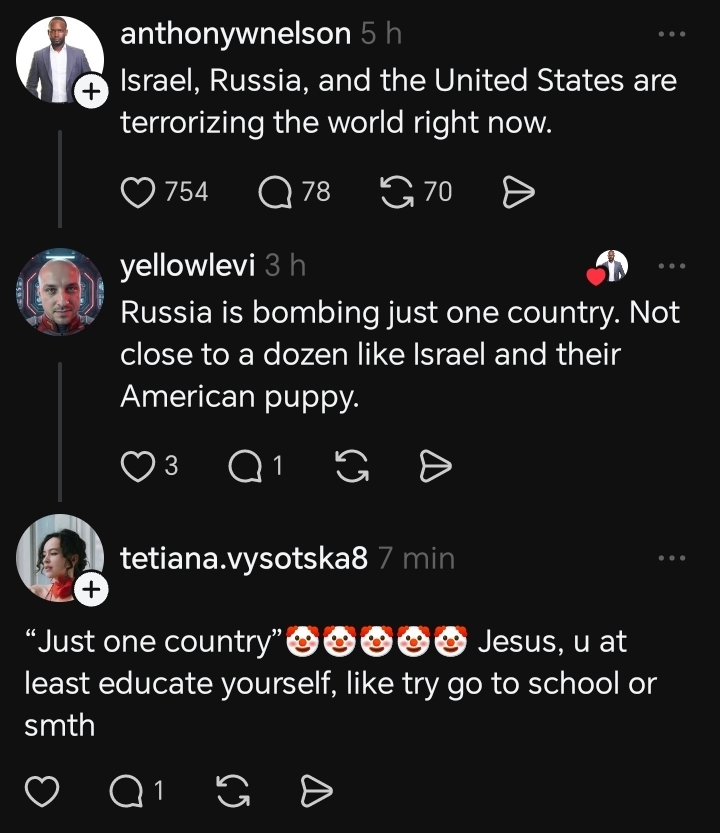
Task: Open replies on anthonywnelson's post (78 comments)
Action: click(x=274, y=192)
